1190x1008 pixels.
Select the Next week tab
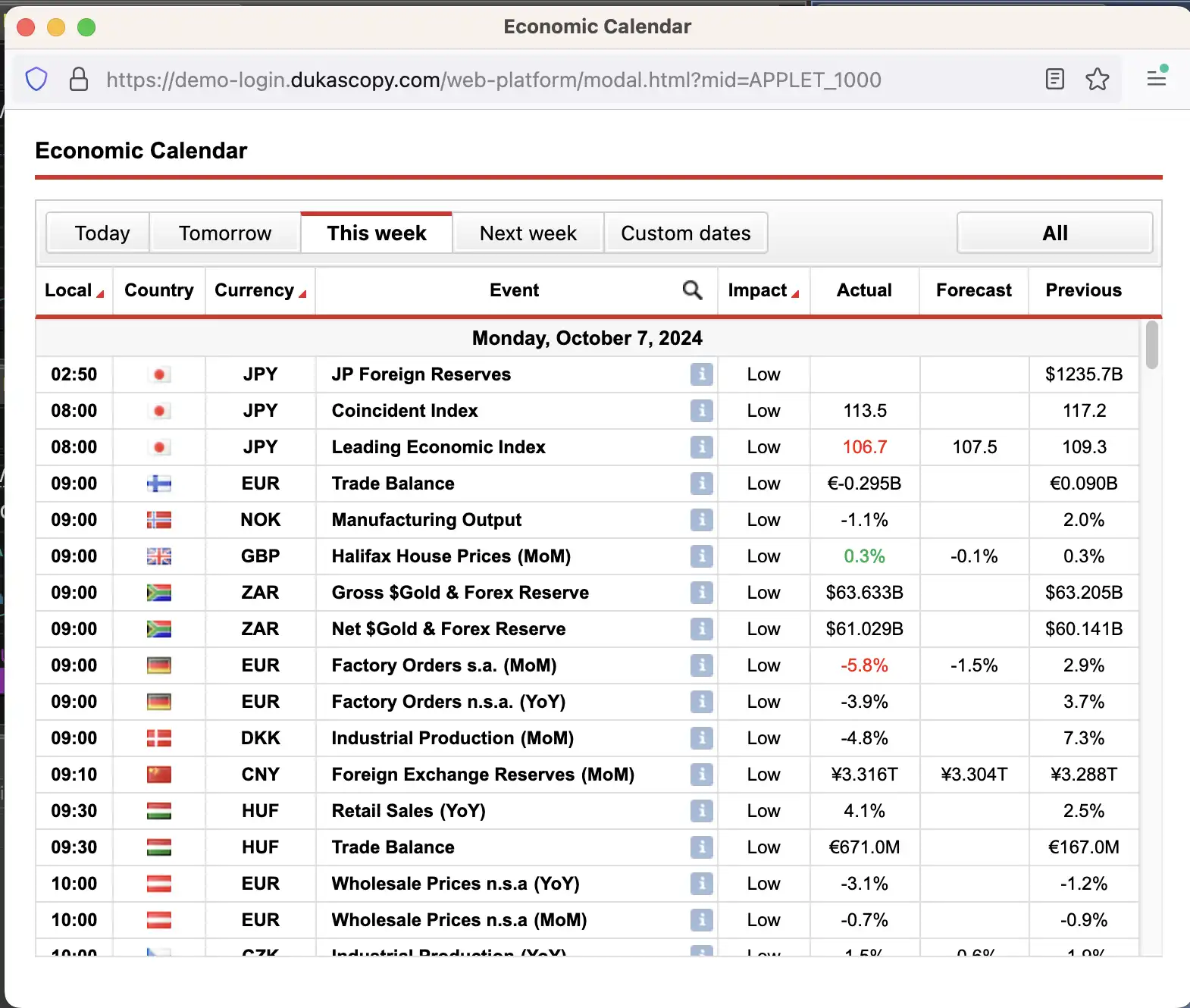(x=528, y=233)
